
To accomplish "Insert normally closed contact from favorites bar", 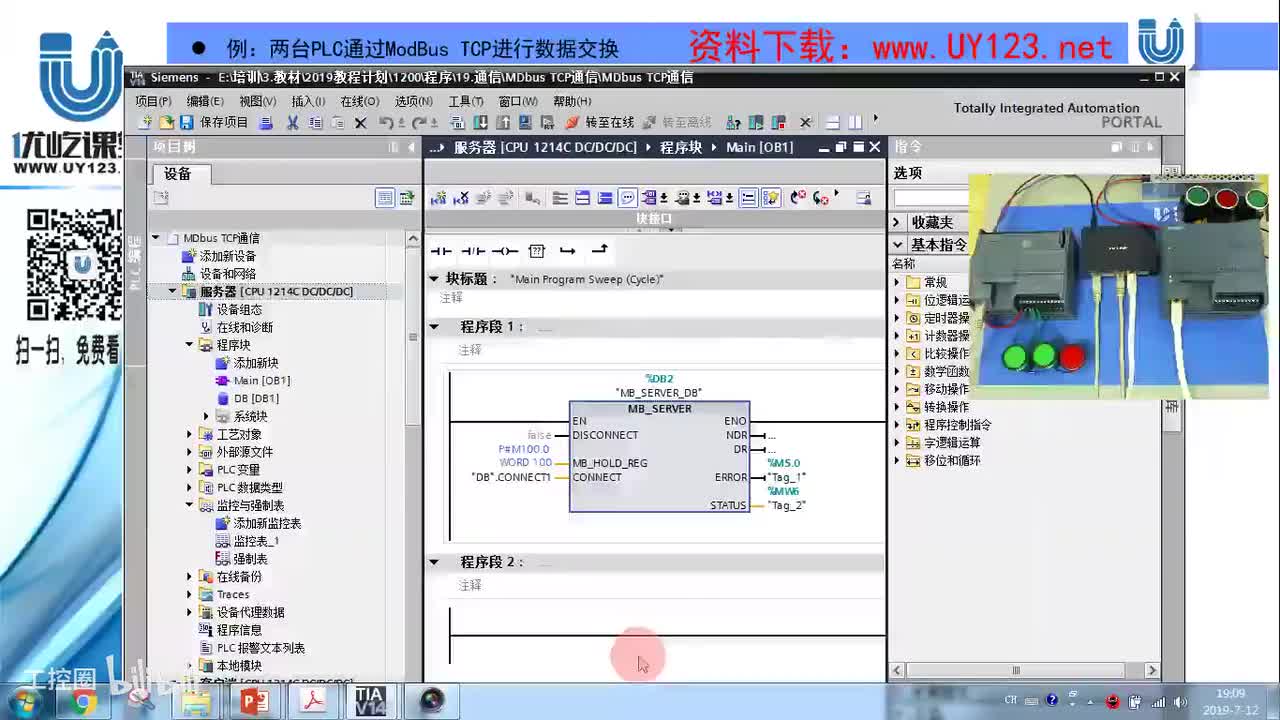I will [473, 251].
